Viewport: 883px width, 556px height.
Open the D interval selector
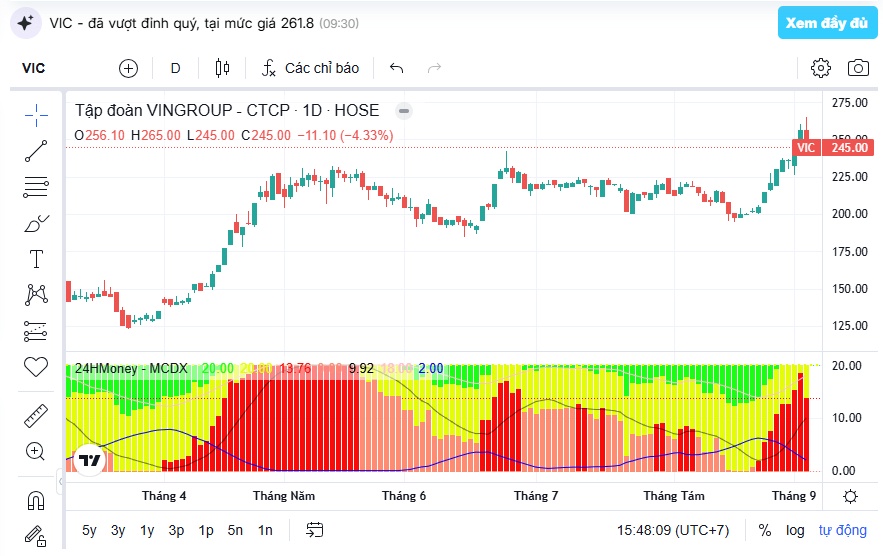click(x=176, y=68)
